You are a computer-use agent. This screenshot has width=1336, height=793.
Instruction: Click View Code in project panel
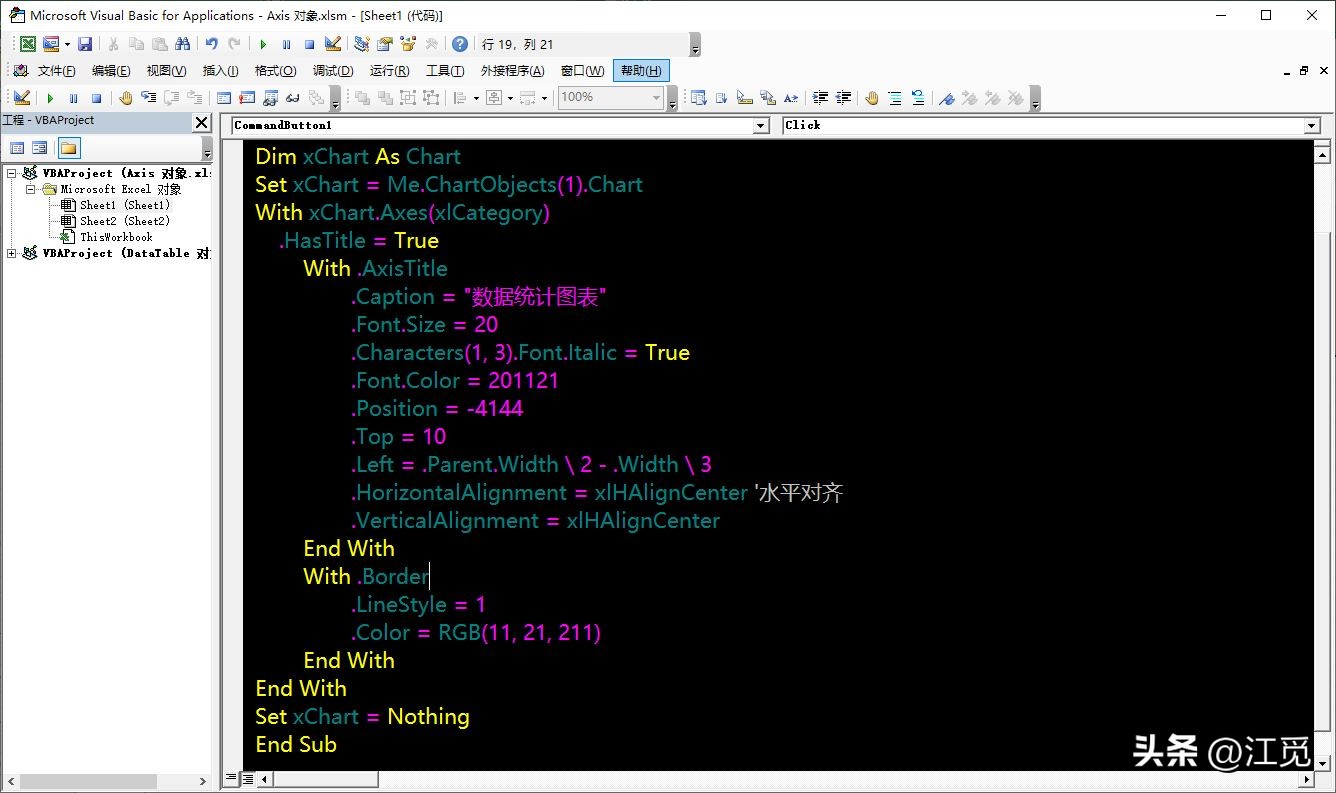click(17, 148)
